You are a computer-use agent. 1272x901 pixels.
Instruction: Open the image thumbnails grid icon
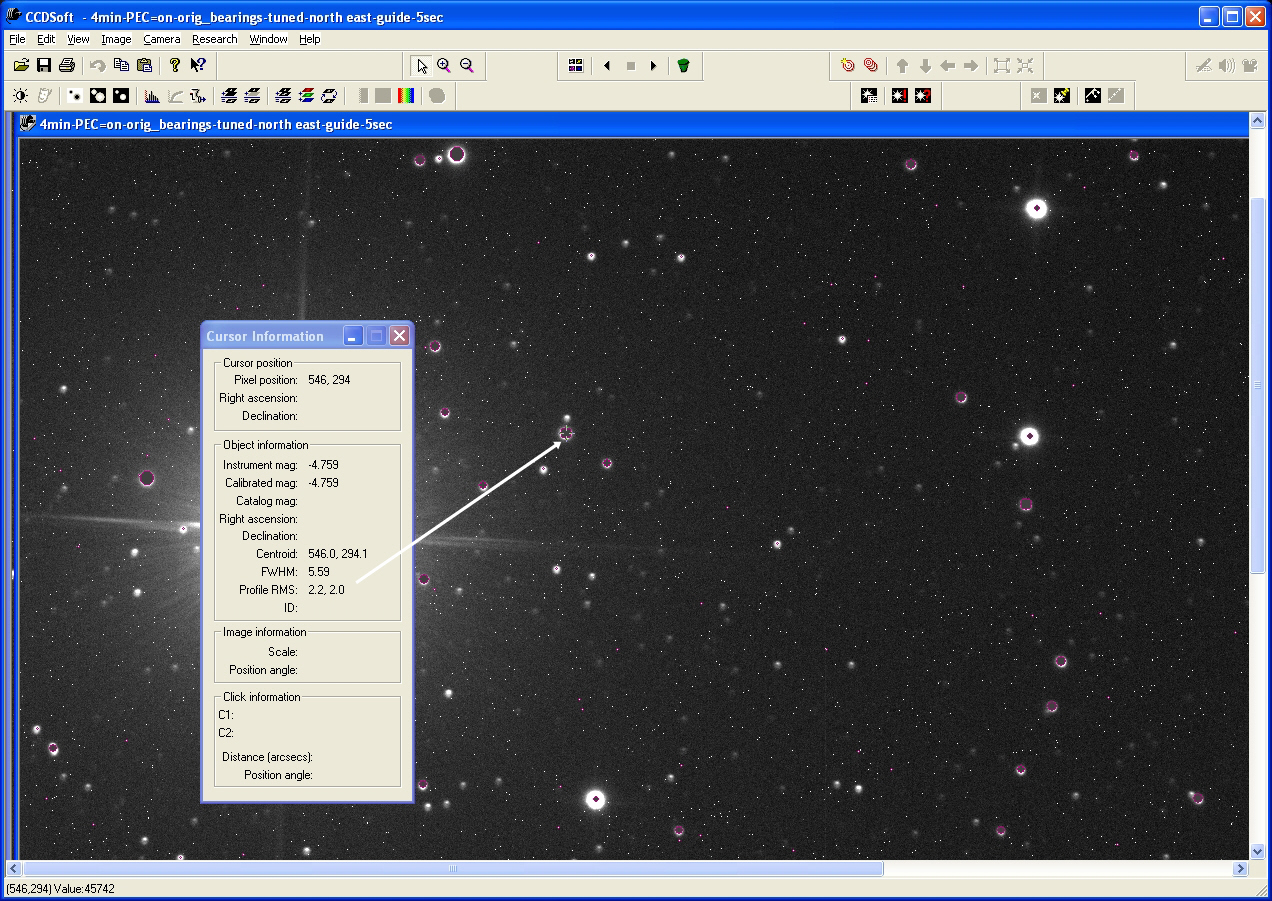click(x=576, y=66)
